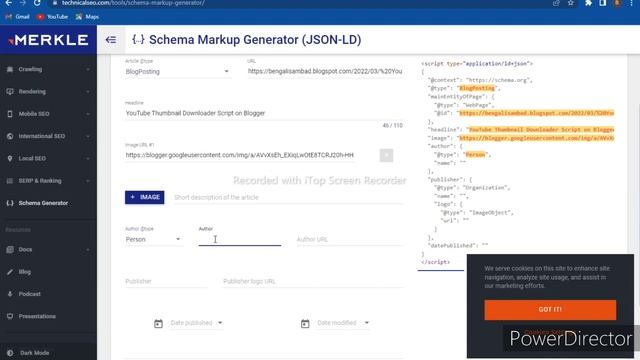Click the address bar URL
The width and height of the screenshot is (640, 360).
click(x=133, y=3)
